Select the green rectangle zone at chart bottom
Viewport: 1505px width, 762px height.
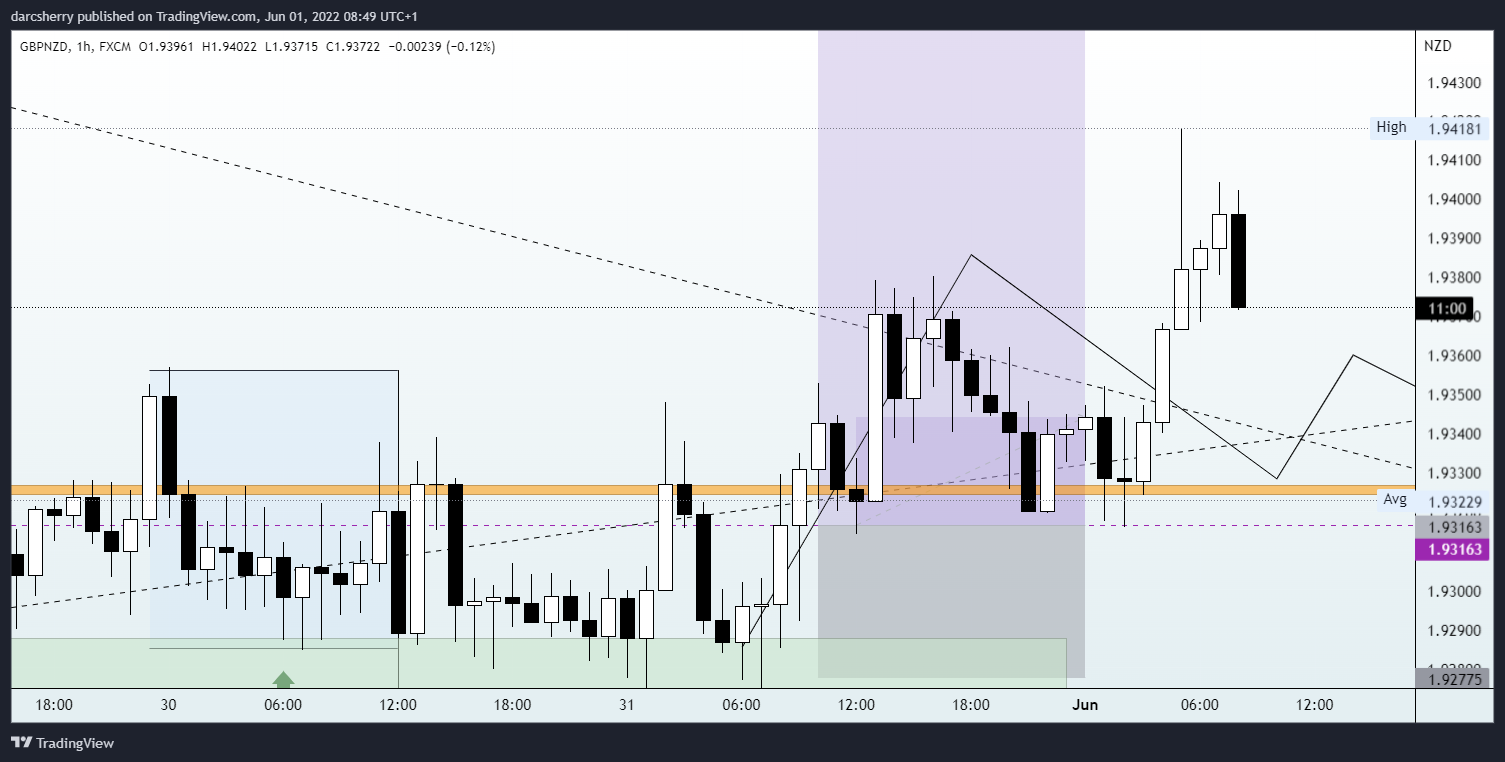tap(539, 663)
